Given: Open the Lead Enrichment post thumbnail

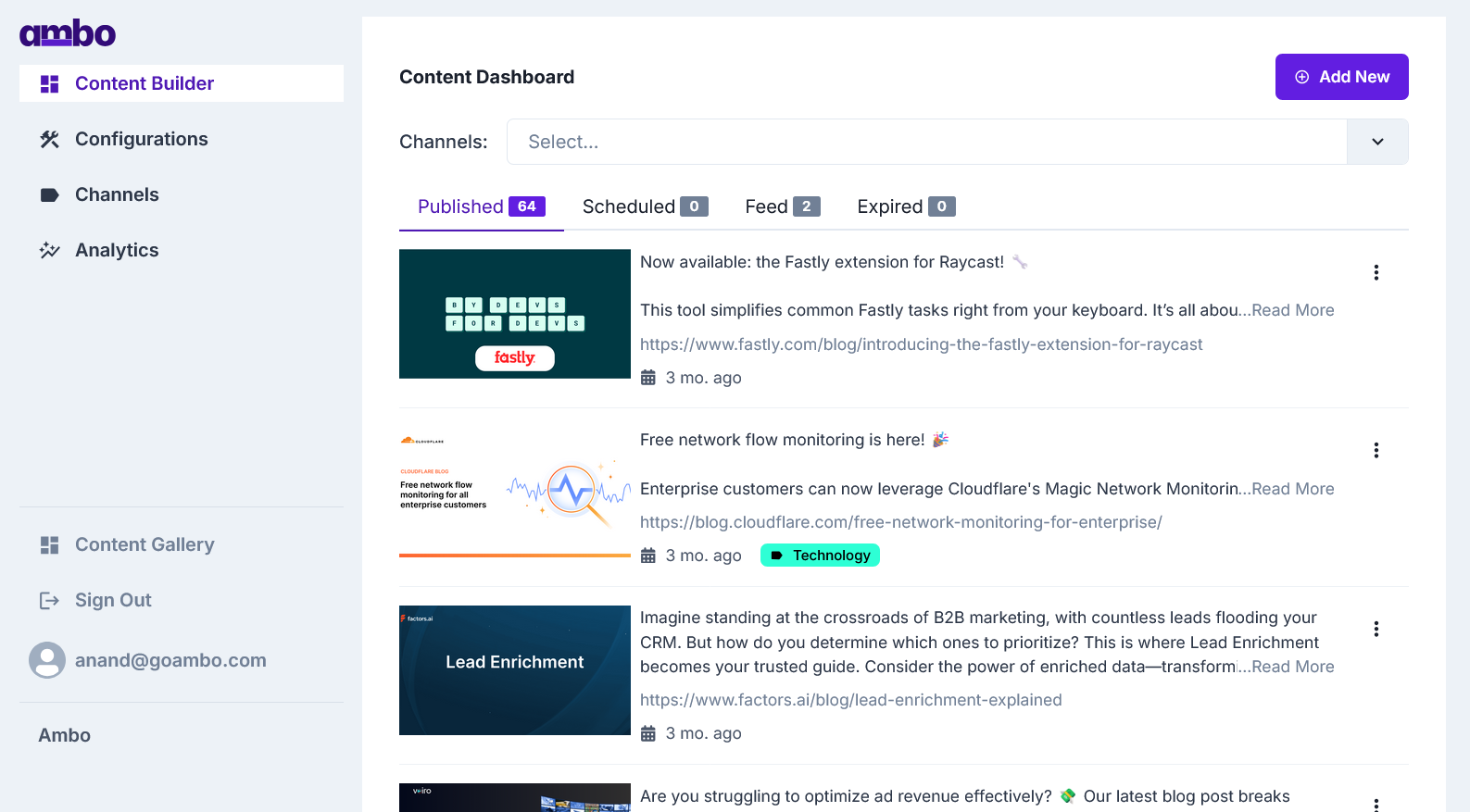Looking at the screenshot, I should [515, 670].
